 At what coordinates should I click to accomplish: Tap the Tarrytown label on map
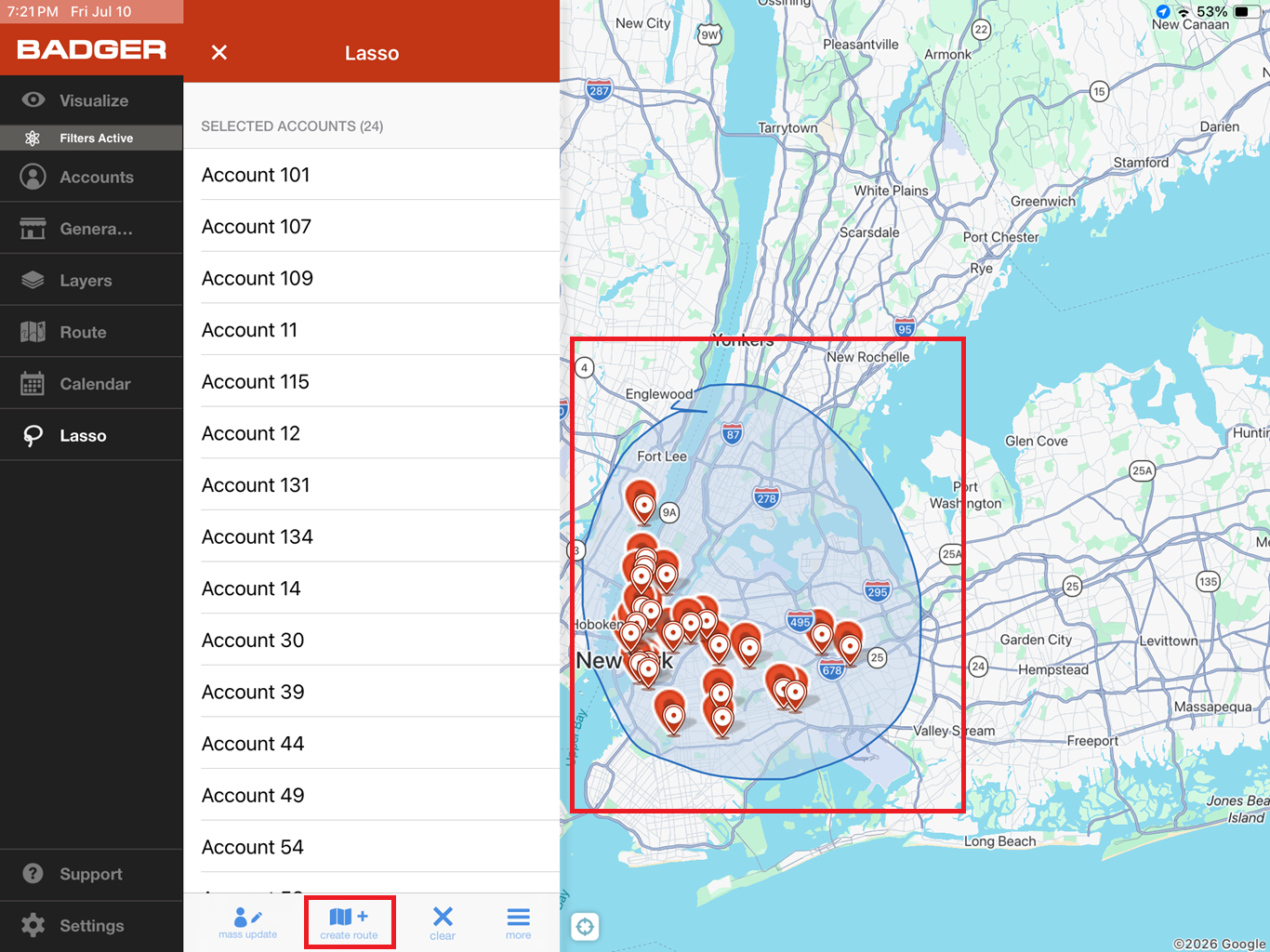[787, 127]
